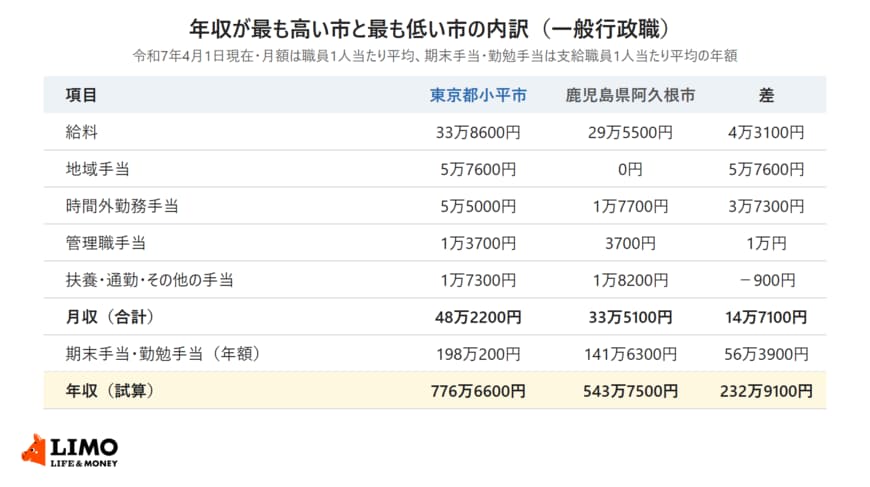Image resolution: width=870 pixels, height=487 pixels.
Task: Click the 776万6600円 annual income cell
Action: [478, 391]
